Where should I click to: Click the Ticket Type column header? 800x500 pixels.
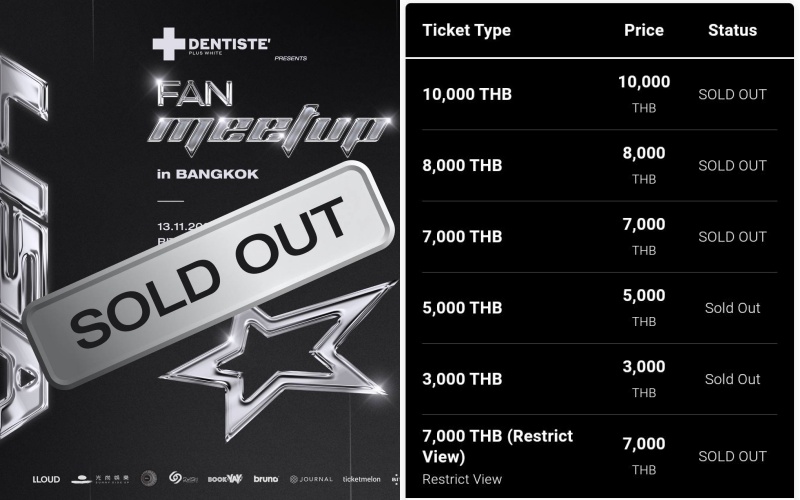click(x=466, y=30)
